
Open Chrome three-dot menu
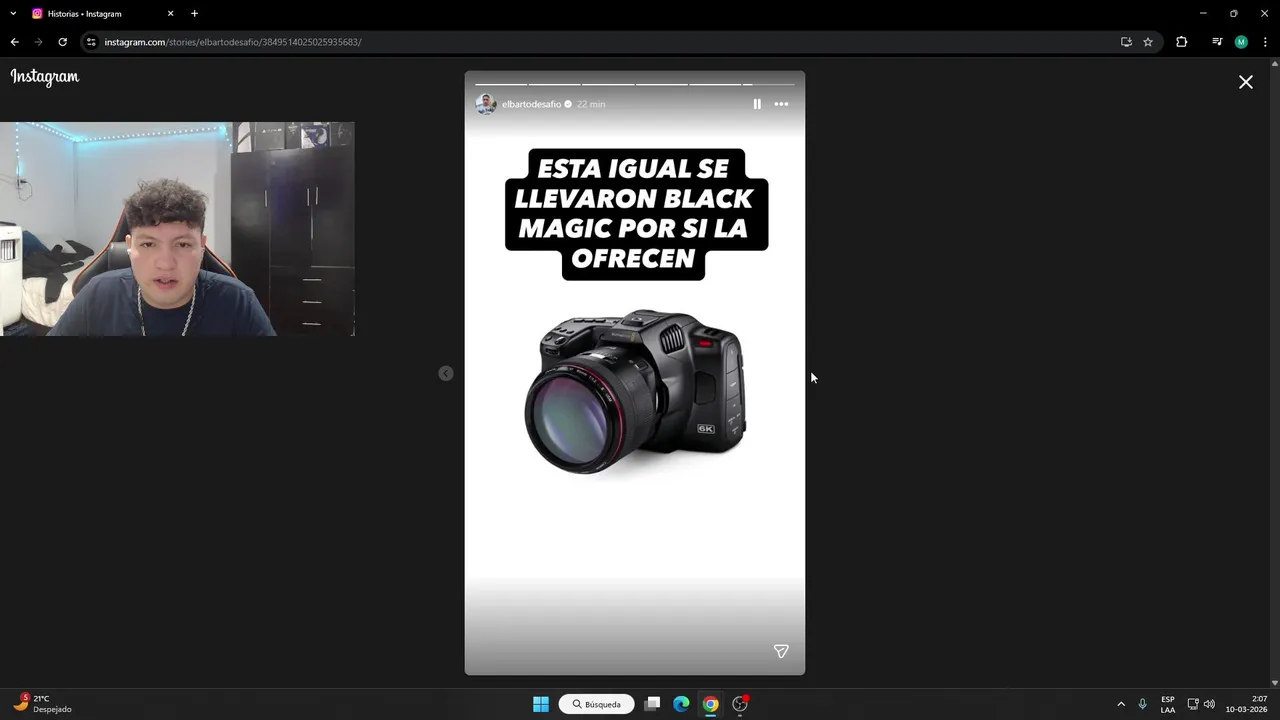point(1266,42)
